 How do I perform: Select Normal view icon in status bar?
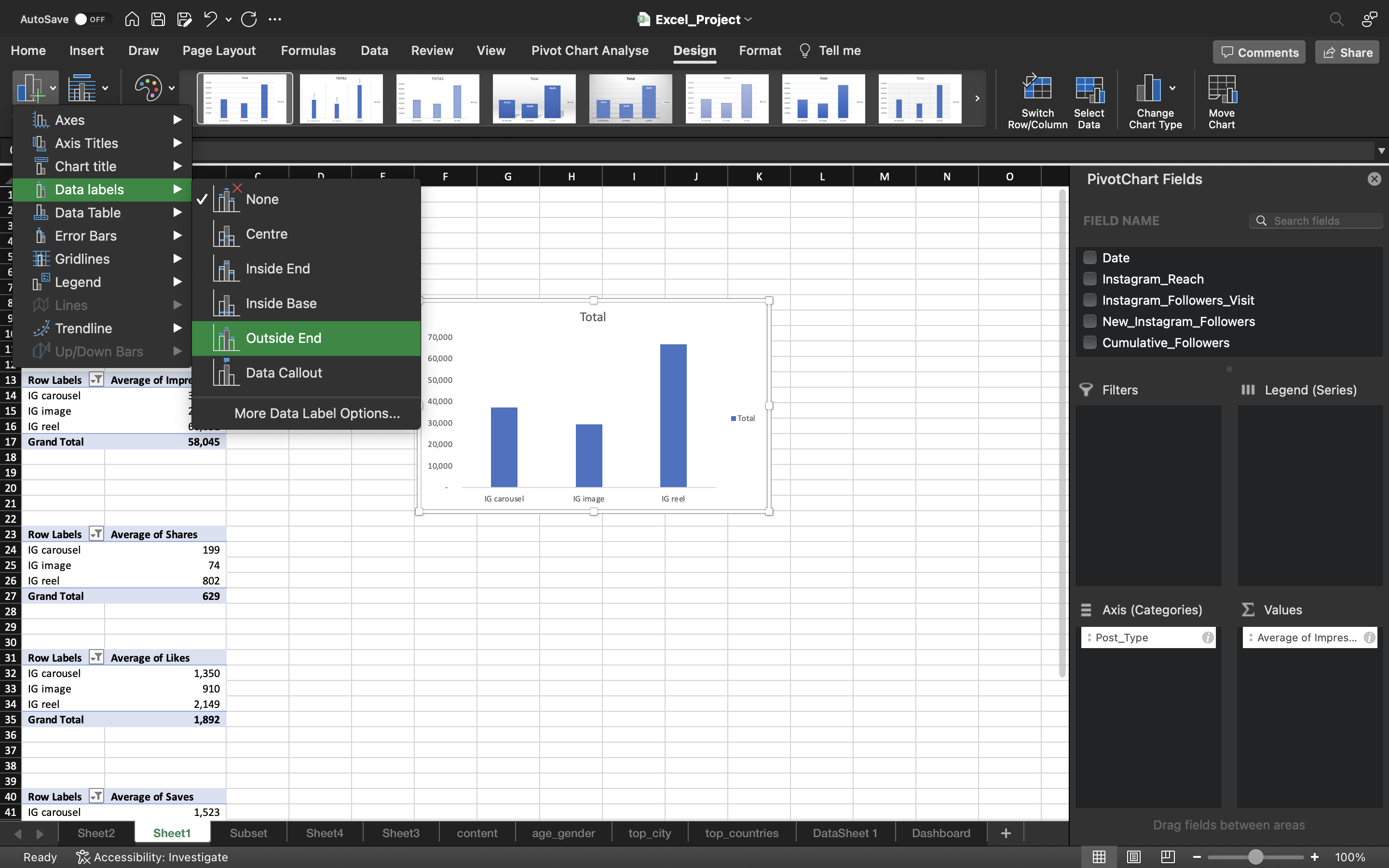tap(1099, 856)
